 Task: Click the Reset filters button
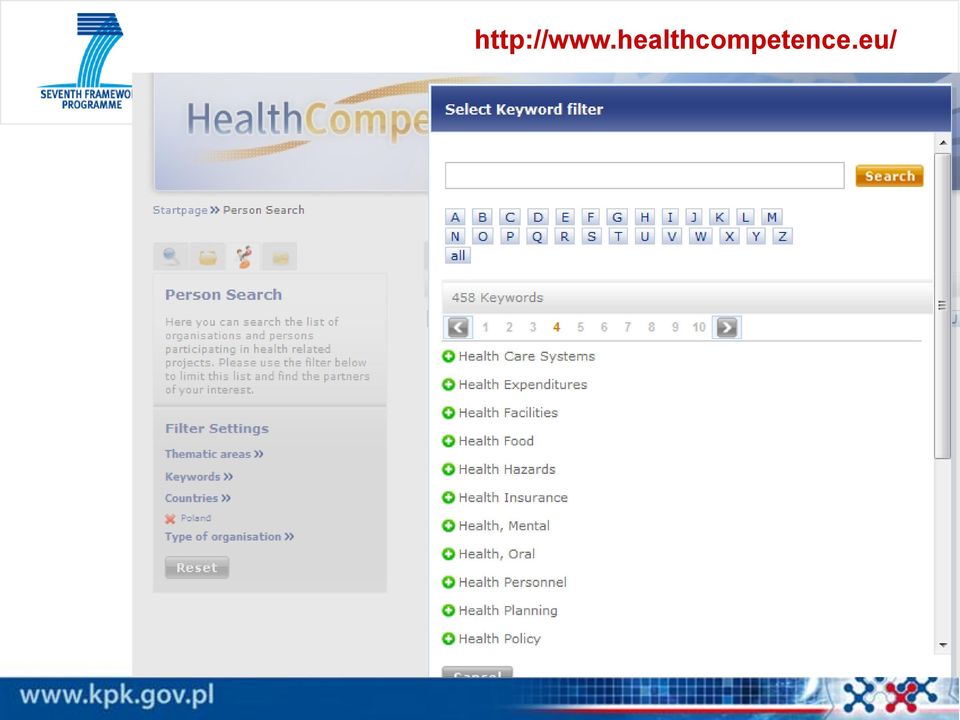197,568
